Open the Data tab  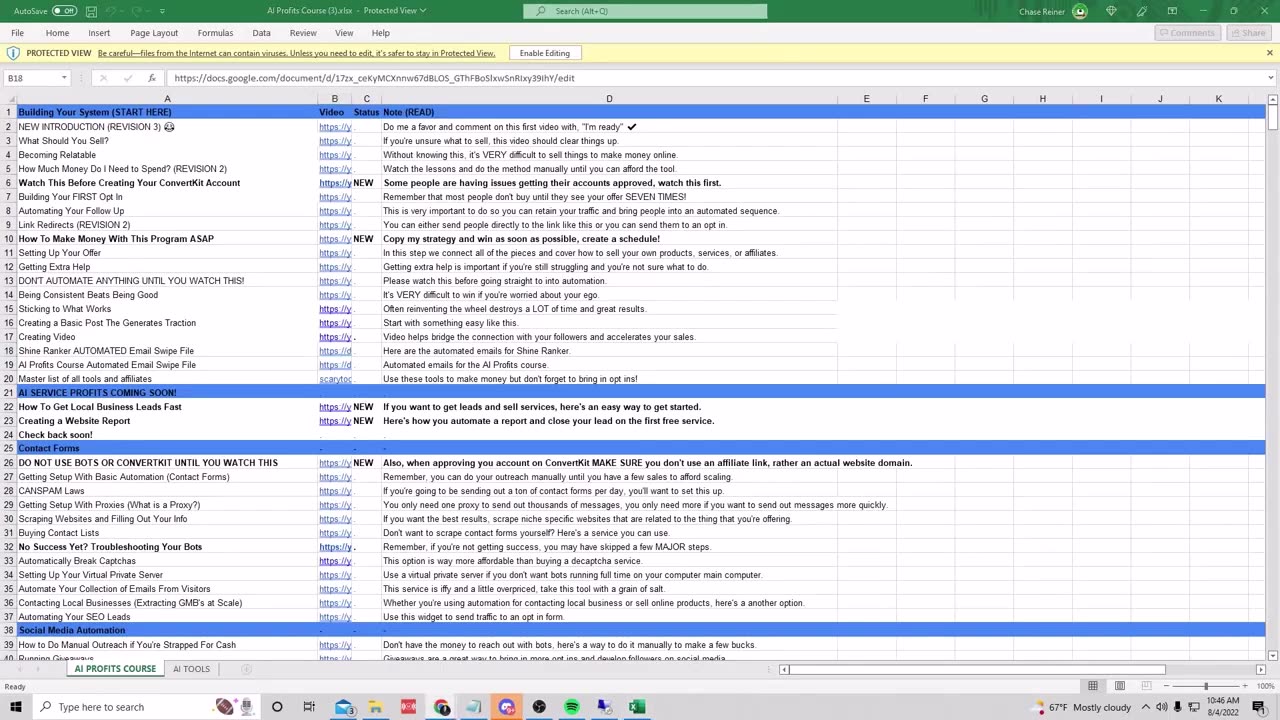coord(261,33)
